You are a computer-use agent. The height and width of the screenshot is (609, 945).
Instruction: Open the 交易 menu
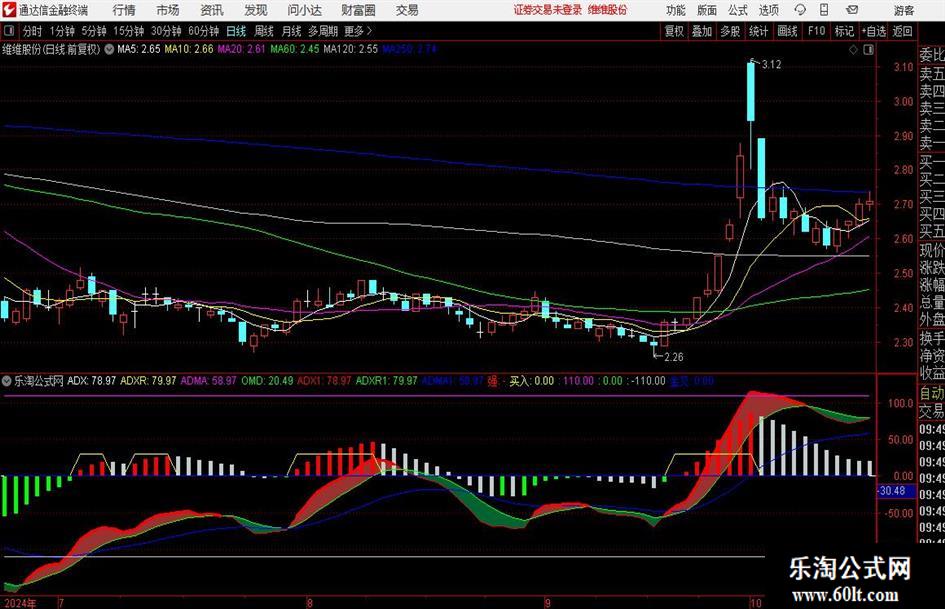coord(407,10)
